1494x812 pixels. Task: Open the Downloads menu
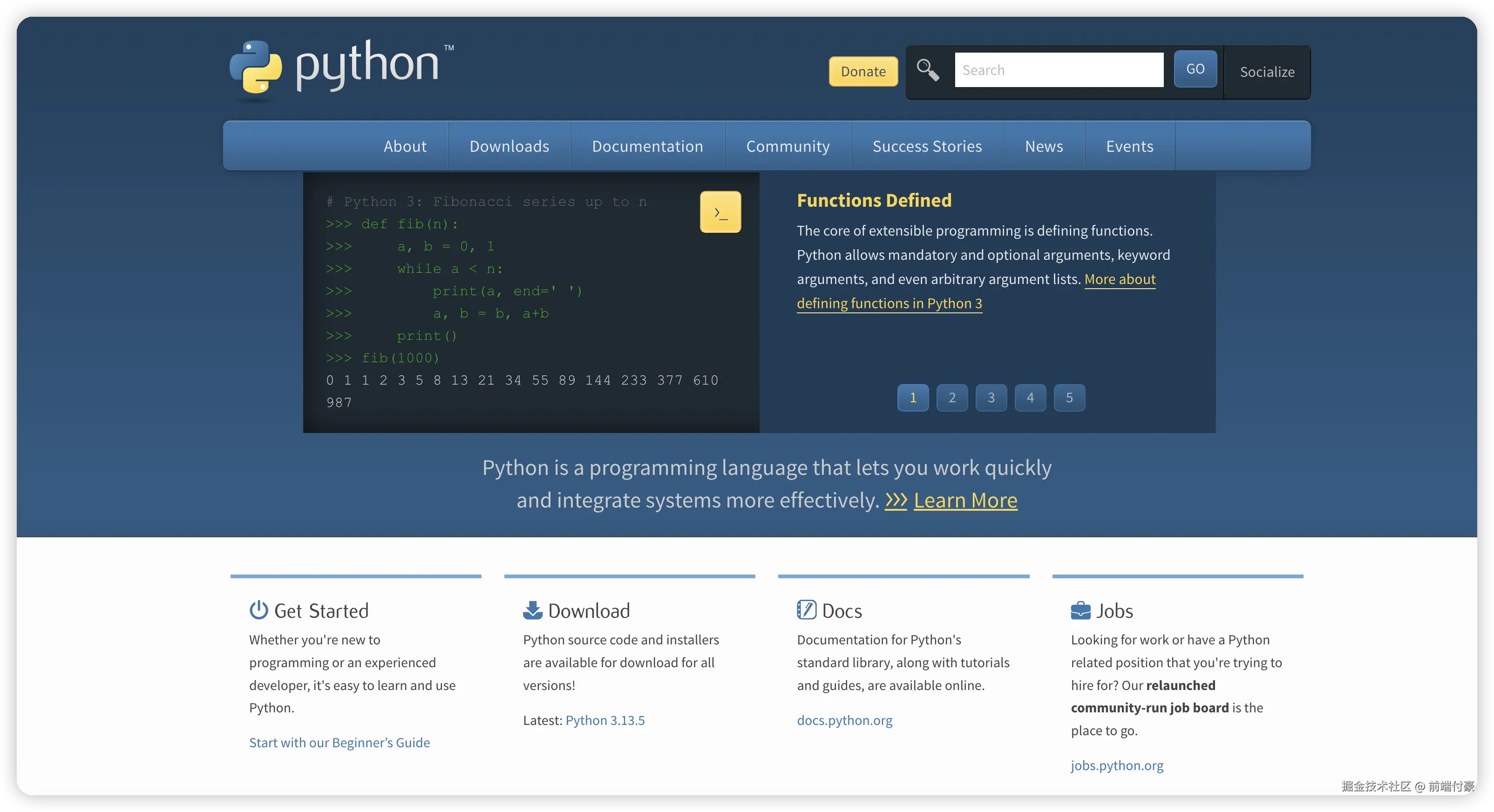(509, 146)
